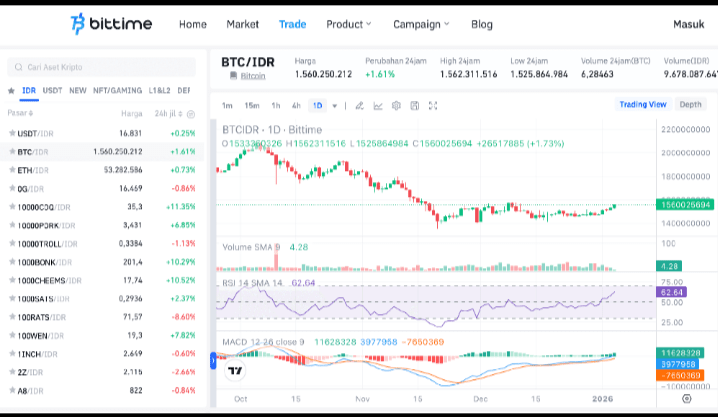Favorite the 0G/IDR pair star
This screenshot has height=417, width=718.
(12, 188)
